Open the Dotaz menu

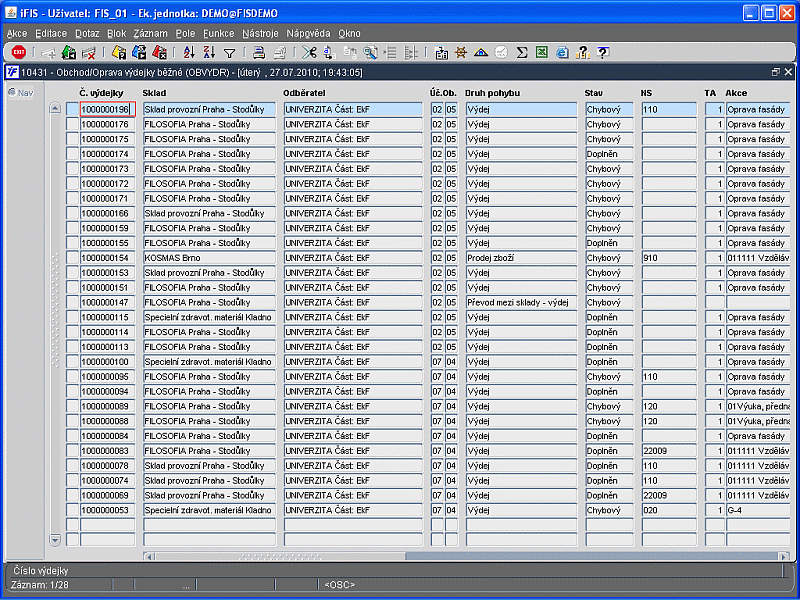coord(87,33)
